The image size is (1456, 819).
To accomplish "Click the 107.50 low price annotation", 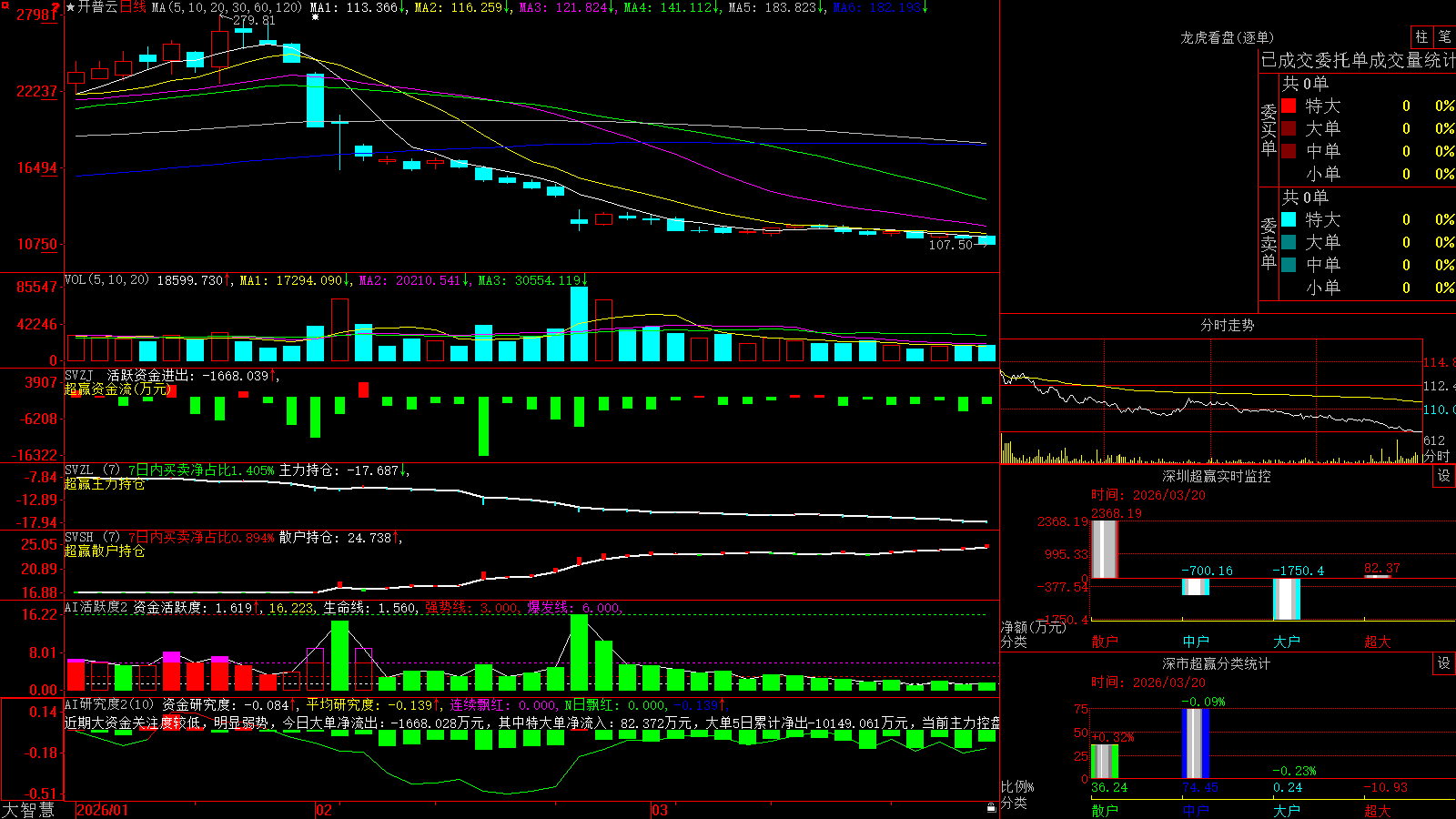I will (x=950, y=245).
